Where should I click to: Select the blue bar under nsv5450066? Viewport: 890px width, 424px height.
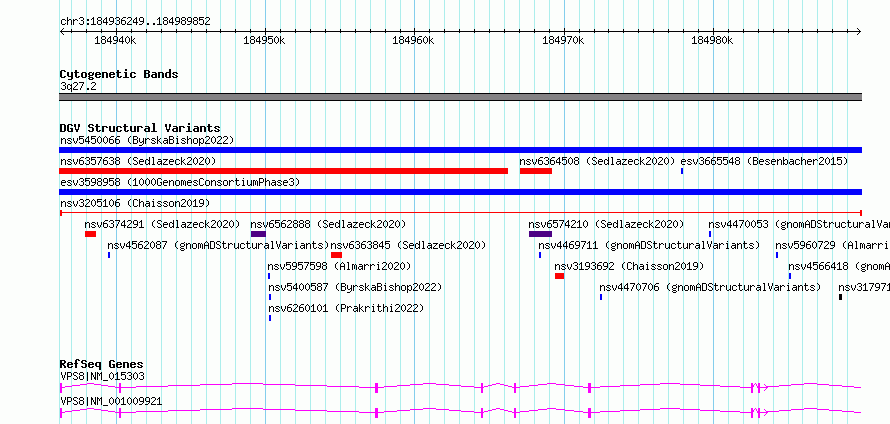[460, 150]
